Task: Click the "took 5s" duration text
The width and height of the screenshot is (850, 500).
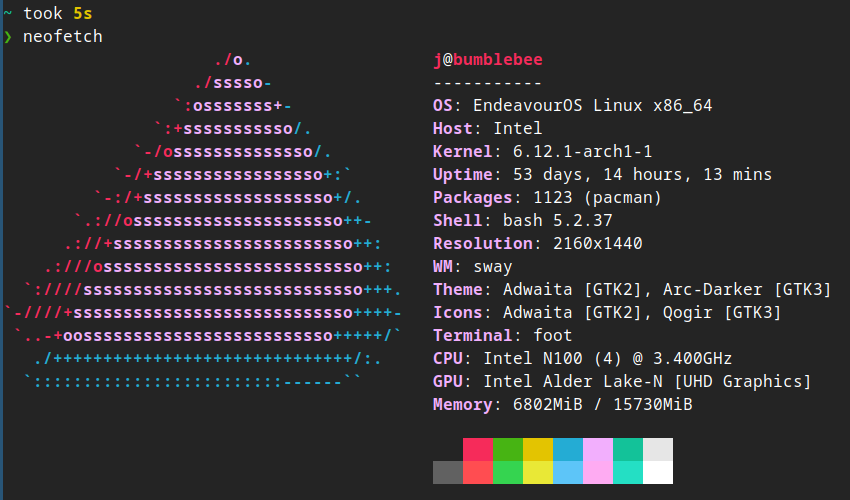Action: pos(59,13)
